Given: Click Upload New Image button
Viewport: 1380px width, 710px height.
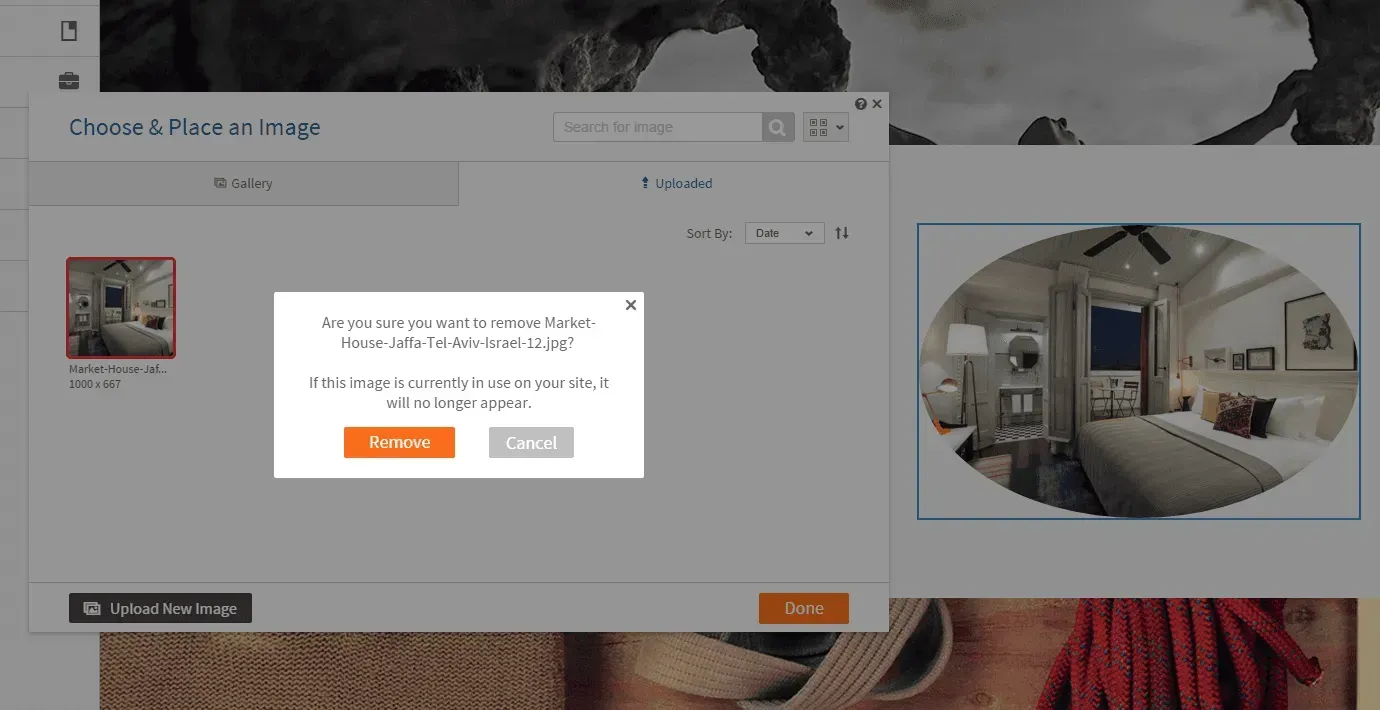Looking at the screenshot, I should point(160,608).
